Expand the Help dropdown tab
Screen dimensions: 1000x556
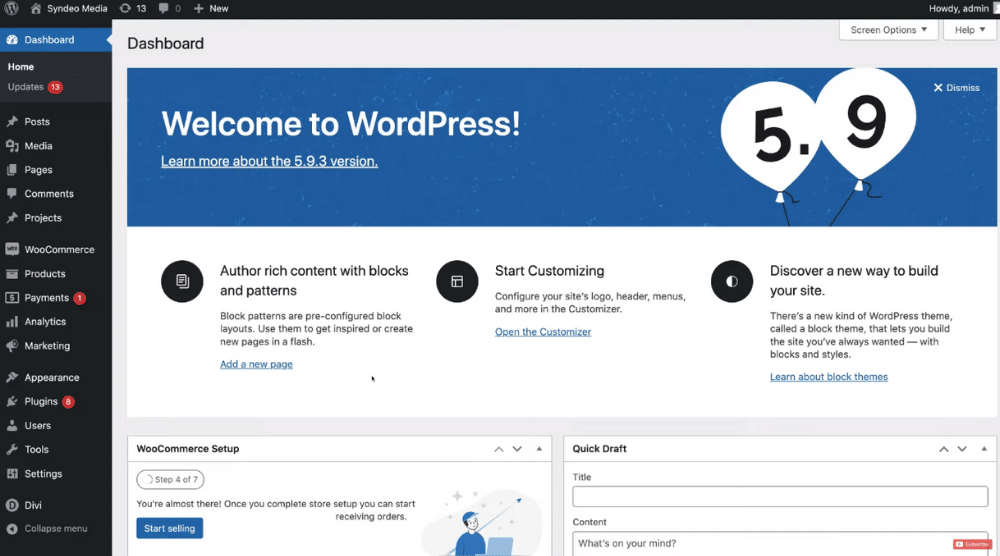(x=969, y=30)
